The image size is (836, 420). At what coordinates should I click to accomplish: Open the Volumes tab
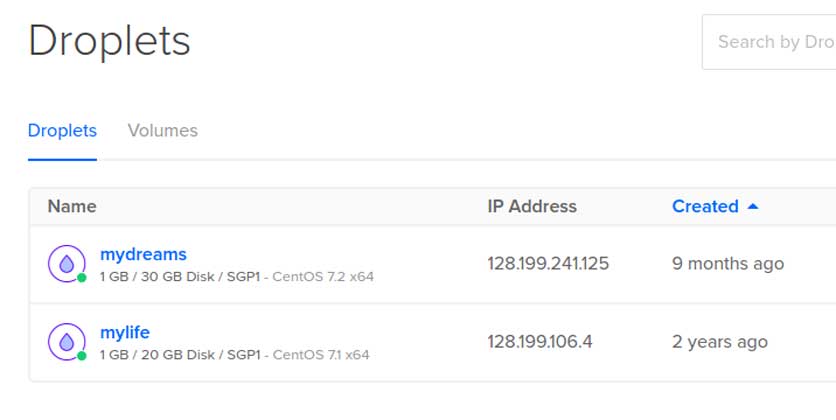click(x=163, y=131)
